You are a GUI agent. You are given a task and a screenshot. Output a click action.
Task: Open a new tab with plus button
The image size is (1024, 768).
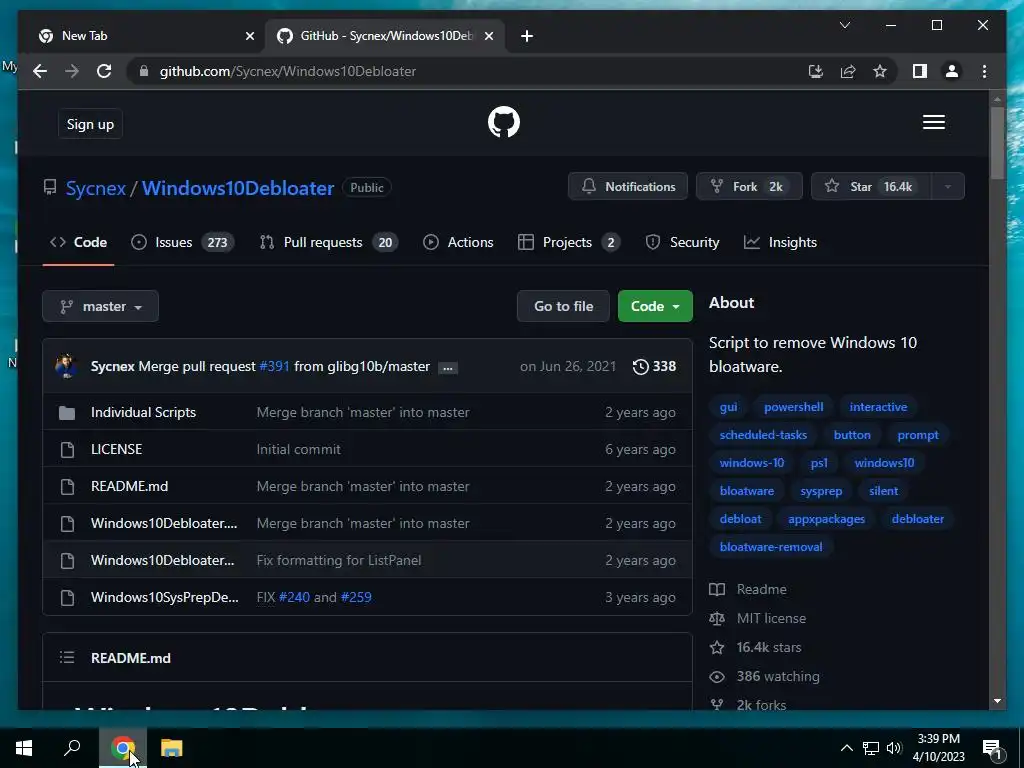[526, 36]
